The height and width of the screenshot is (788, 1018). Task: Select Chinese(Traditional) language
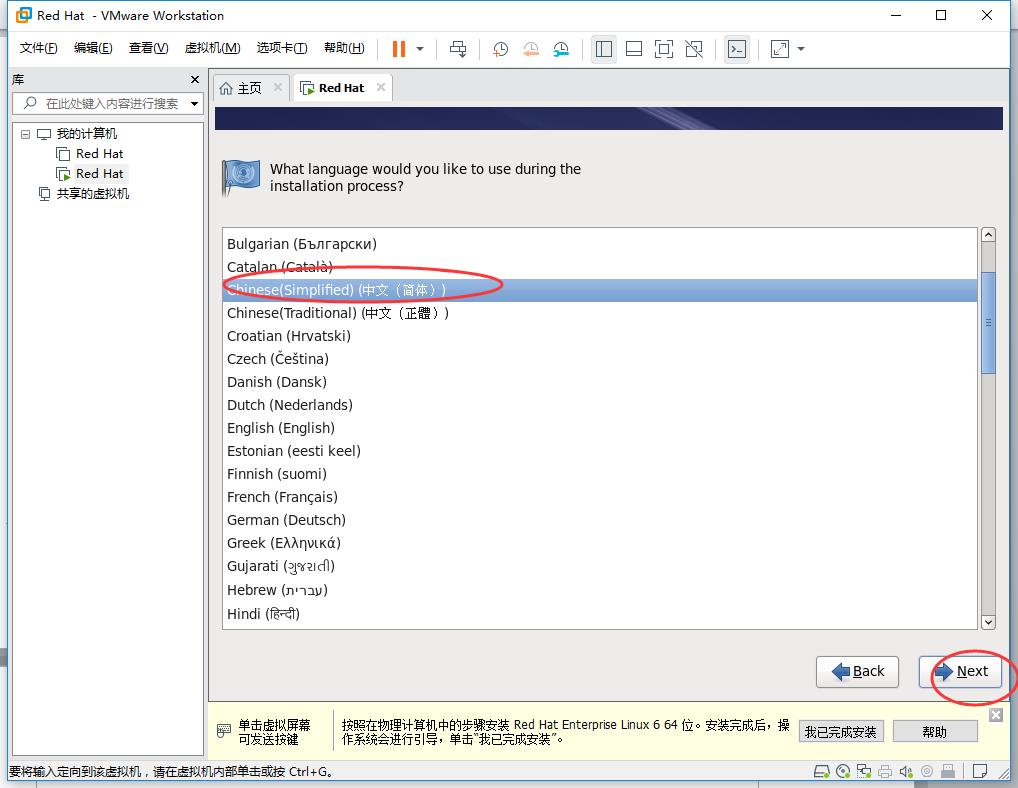[599, 313]
